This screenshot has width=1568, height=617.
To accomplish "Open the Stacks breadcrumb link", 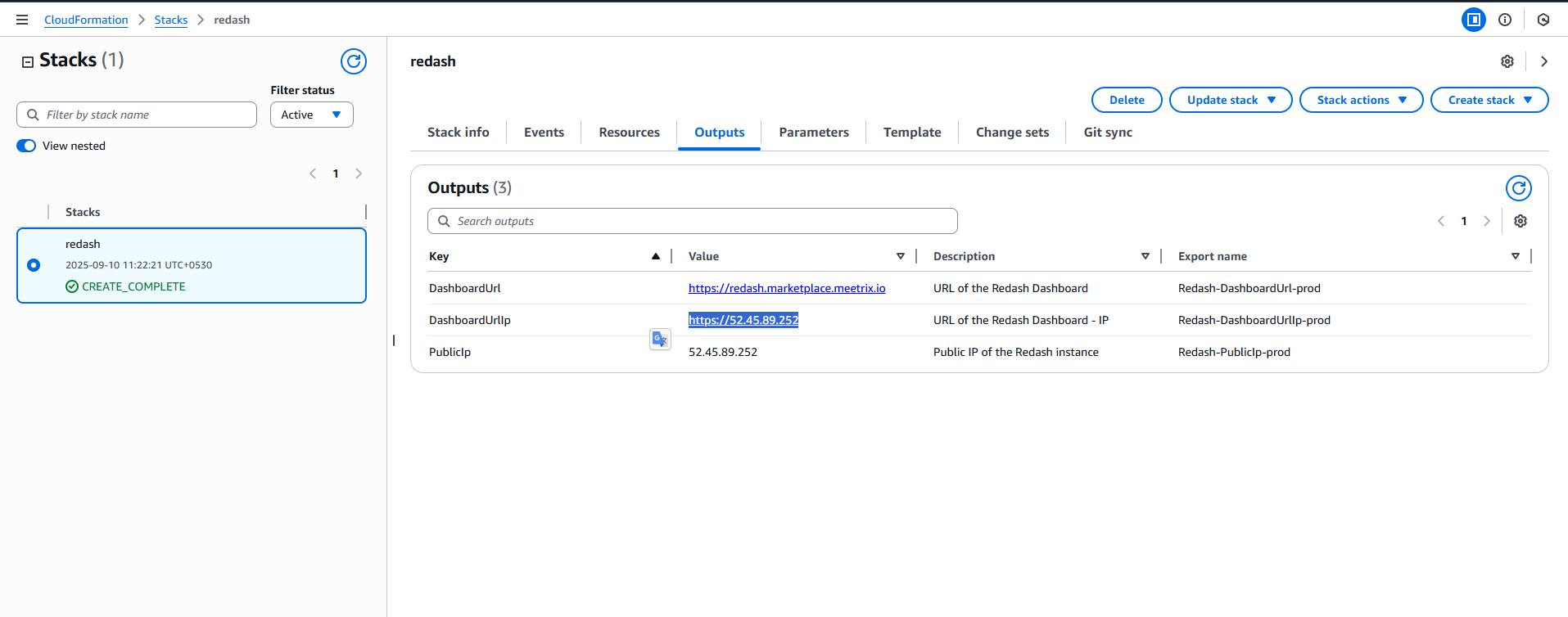I will [171, 20].
